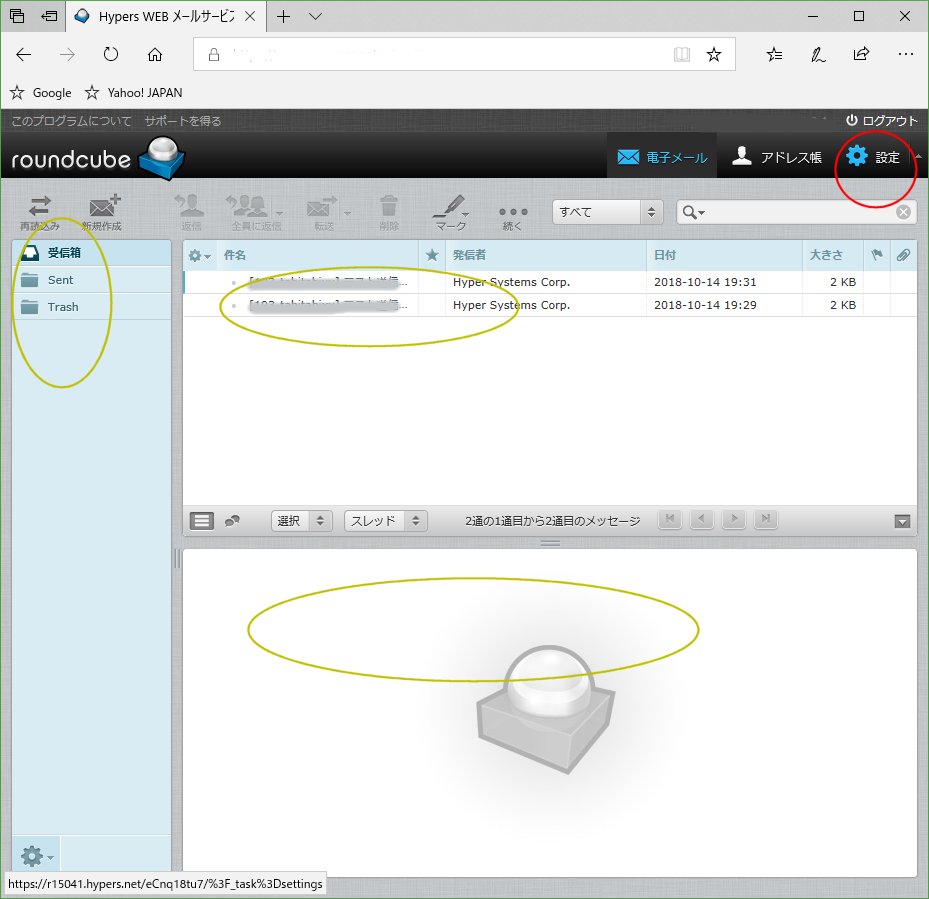Screen dimensions: 929x899
Task: Open the Trash folder
Action: (64, 307)
